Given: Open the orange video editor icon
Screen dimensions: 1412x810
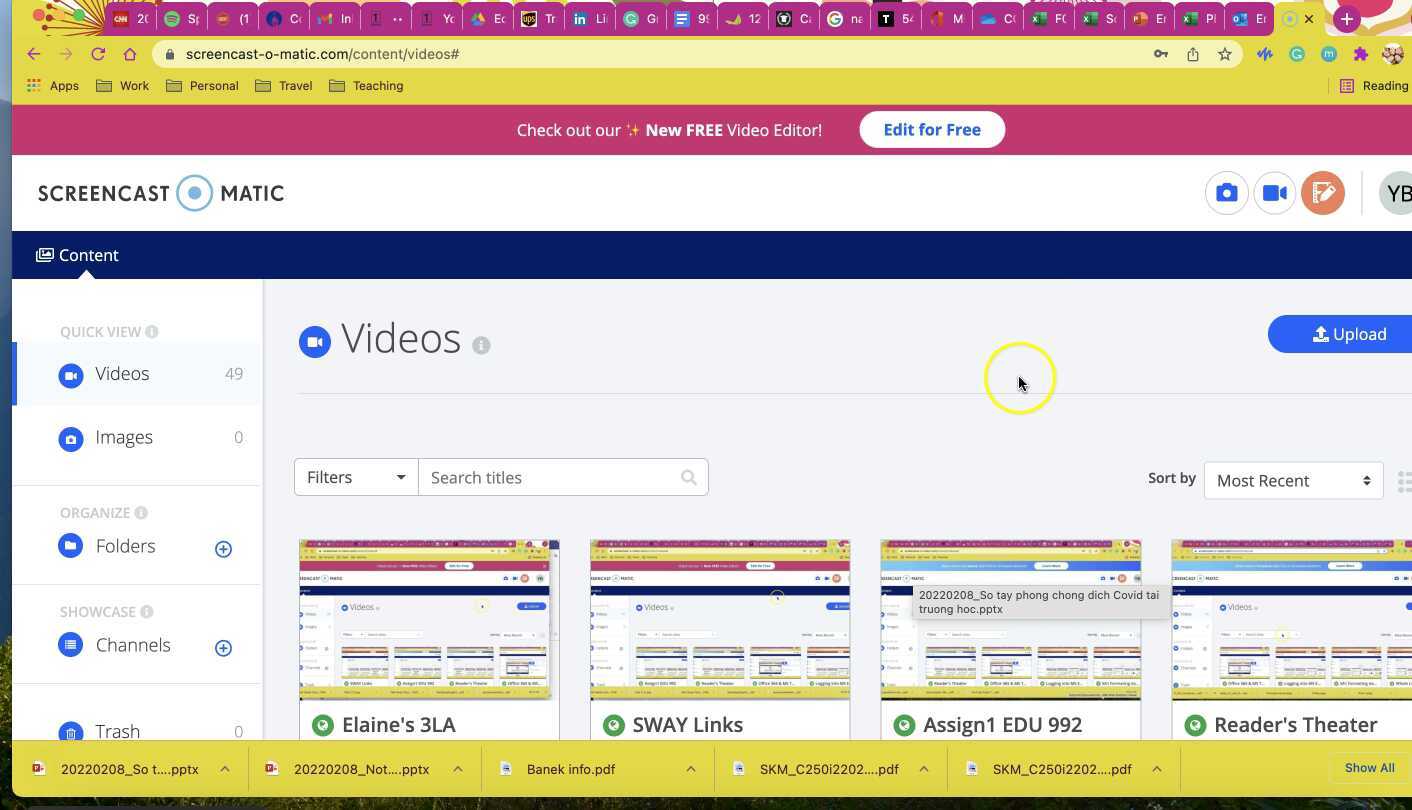Looking at the screenshot, I should click(x=1322, y=193).
